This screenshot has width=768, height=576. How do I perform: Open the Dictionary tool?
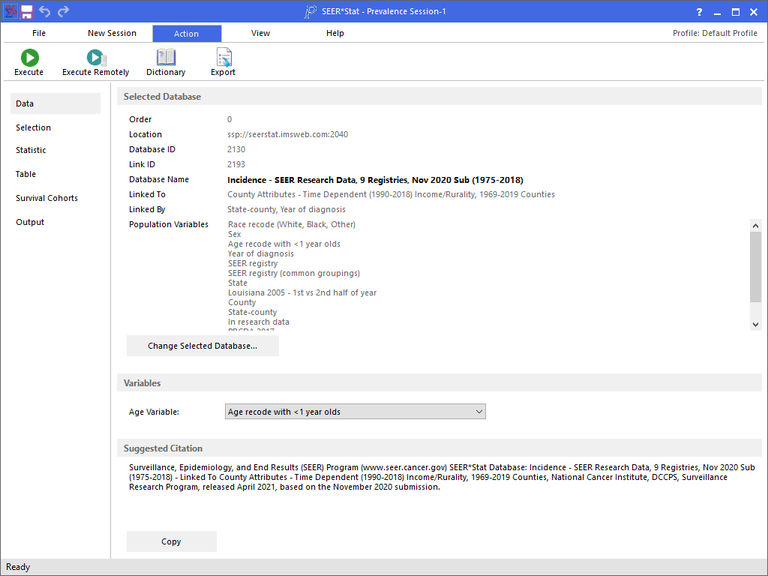[x=165, y=59]
